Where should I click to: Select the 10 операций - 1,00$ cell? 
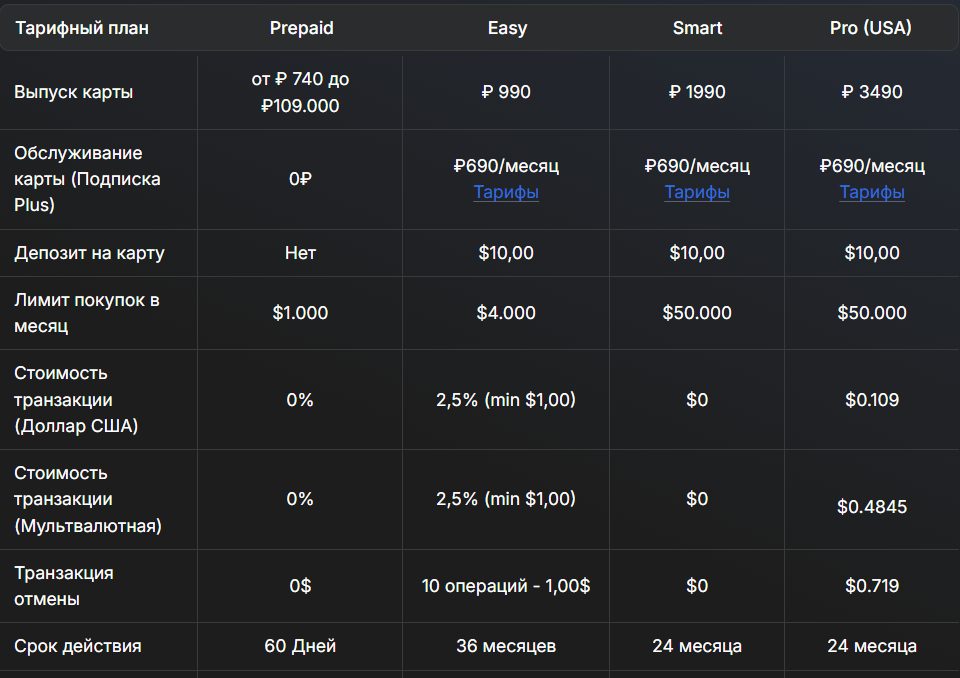point(506,586)
